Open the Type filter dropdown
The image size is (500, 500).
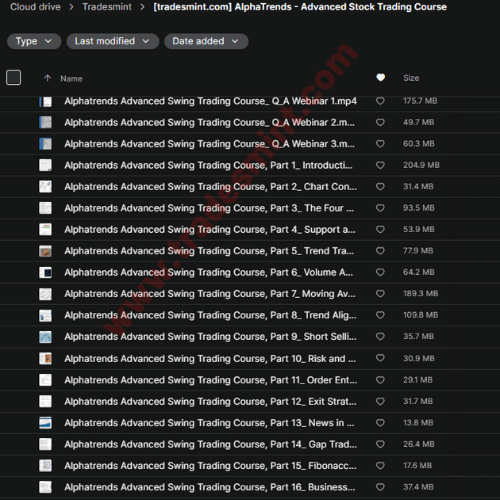pos(34,41)
